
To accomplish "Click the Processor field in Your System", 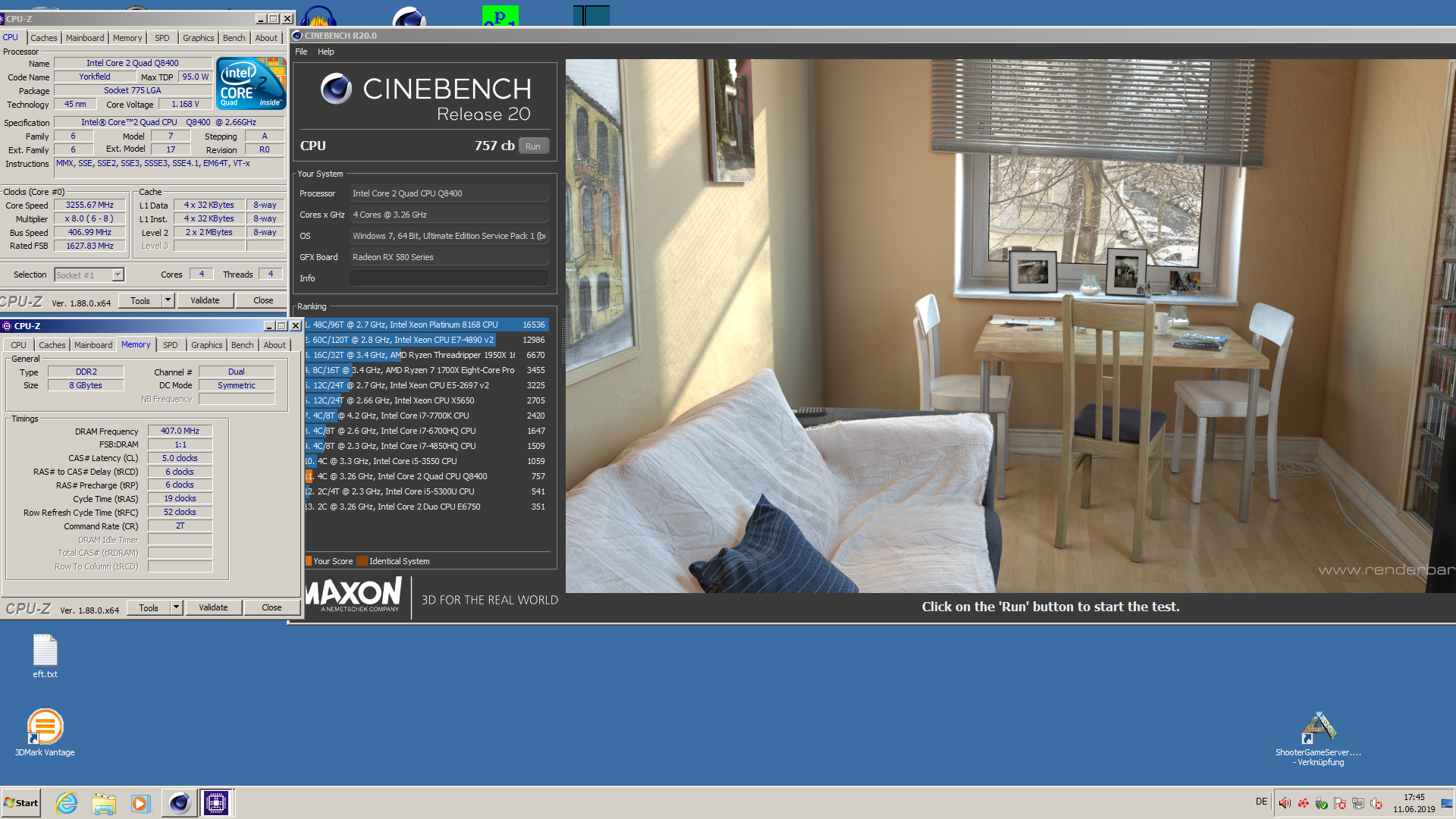I will coord(449,193).
